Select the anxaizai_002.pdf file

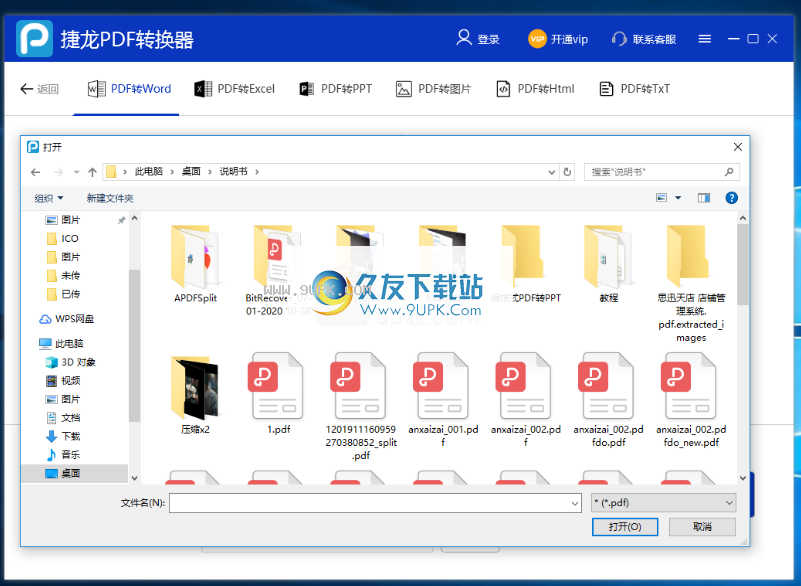click(x=526, y=400)
